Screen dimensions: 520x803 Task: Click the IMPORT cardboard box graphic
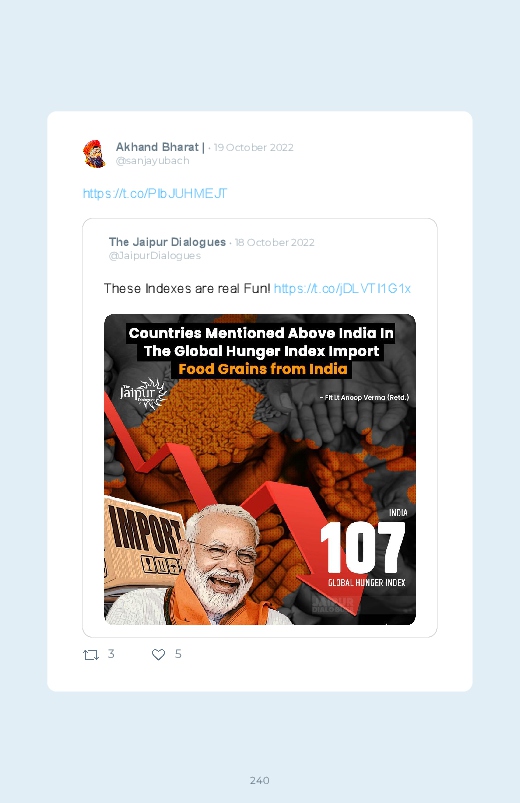pos(143,543)
